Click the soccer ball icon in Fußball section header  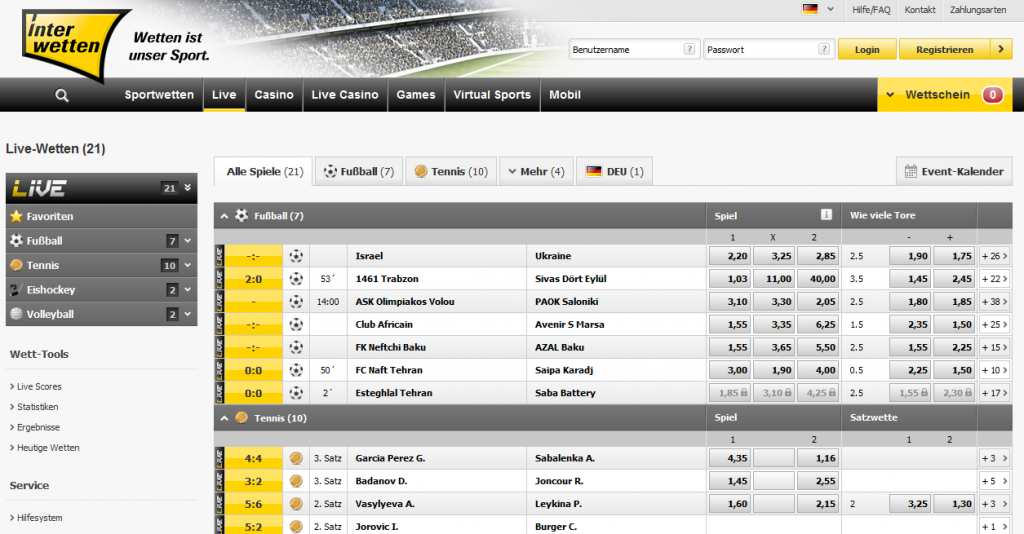pyautogui.click(x=242, y=215)
